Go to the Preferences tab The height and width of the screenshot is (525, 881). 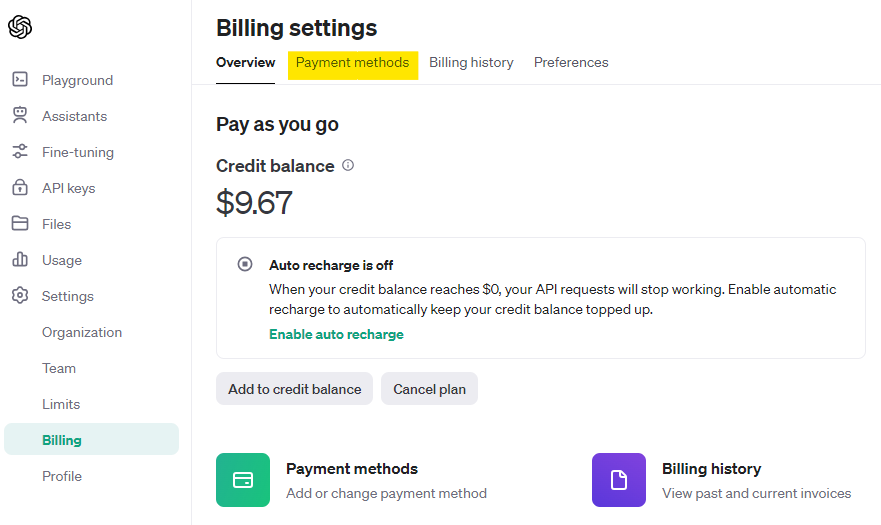click(x=571, y=63)
